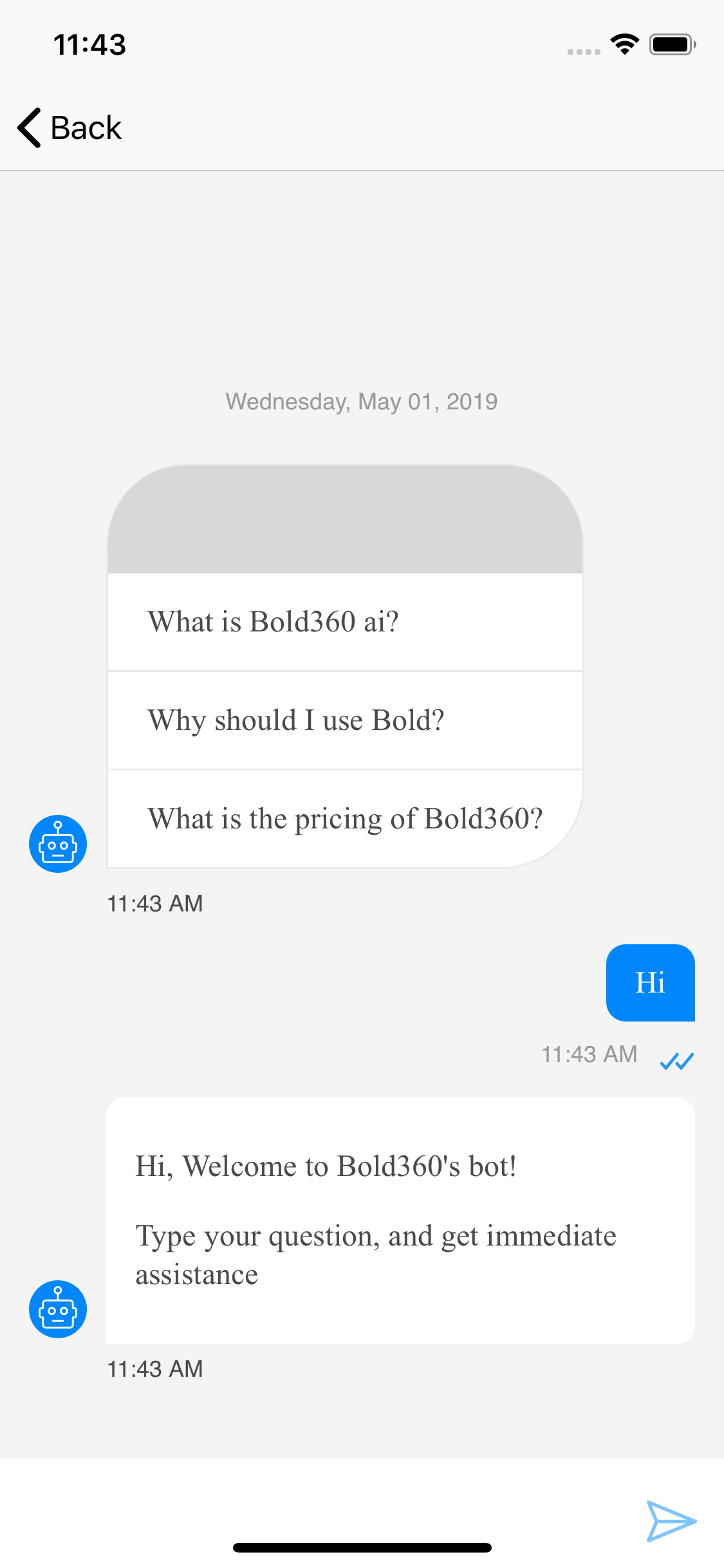Image resolution: width=724 pixels, height=1568 pixels.
Task: Tap the battery indicator icon
Action: [672, 44]
